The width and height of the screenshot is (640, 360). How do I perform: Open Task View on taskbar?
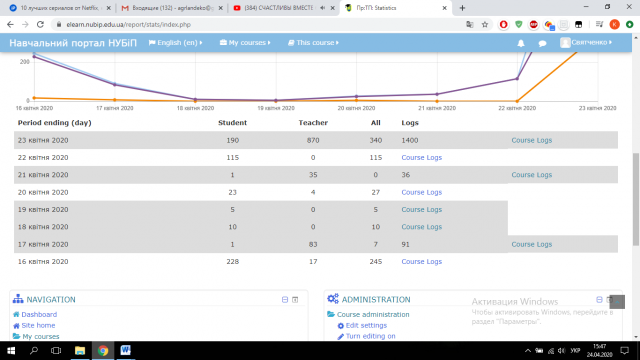point(56,351)
